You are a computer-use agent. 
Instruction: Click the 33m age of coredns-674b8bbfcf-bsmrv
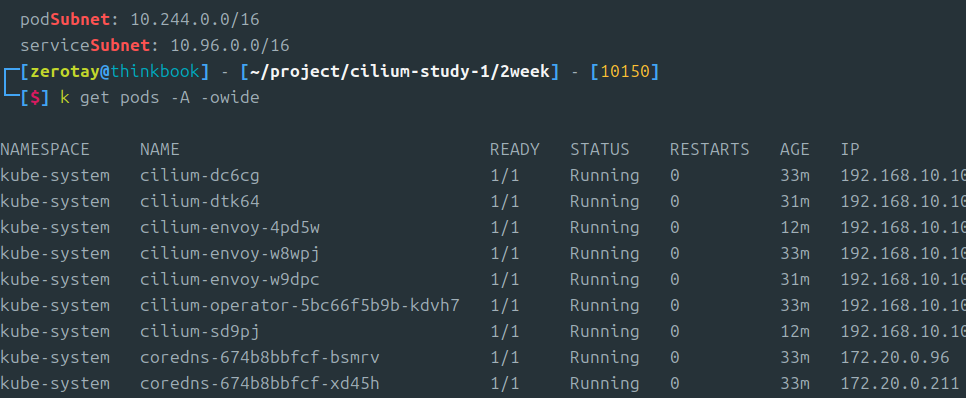point(795,357)
